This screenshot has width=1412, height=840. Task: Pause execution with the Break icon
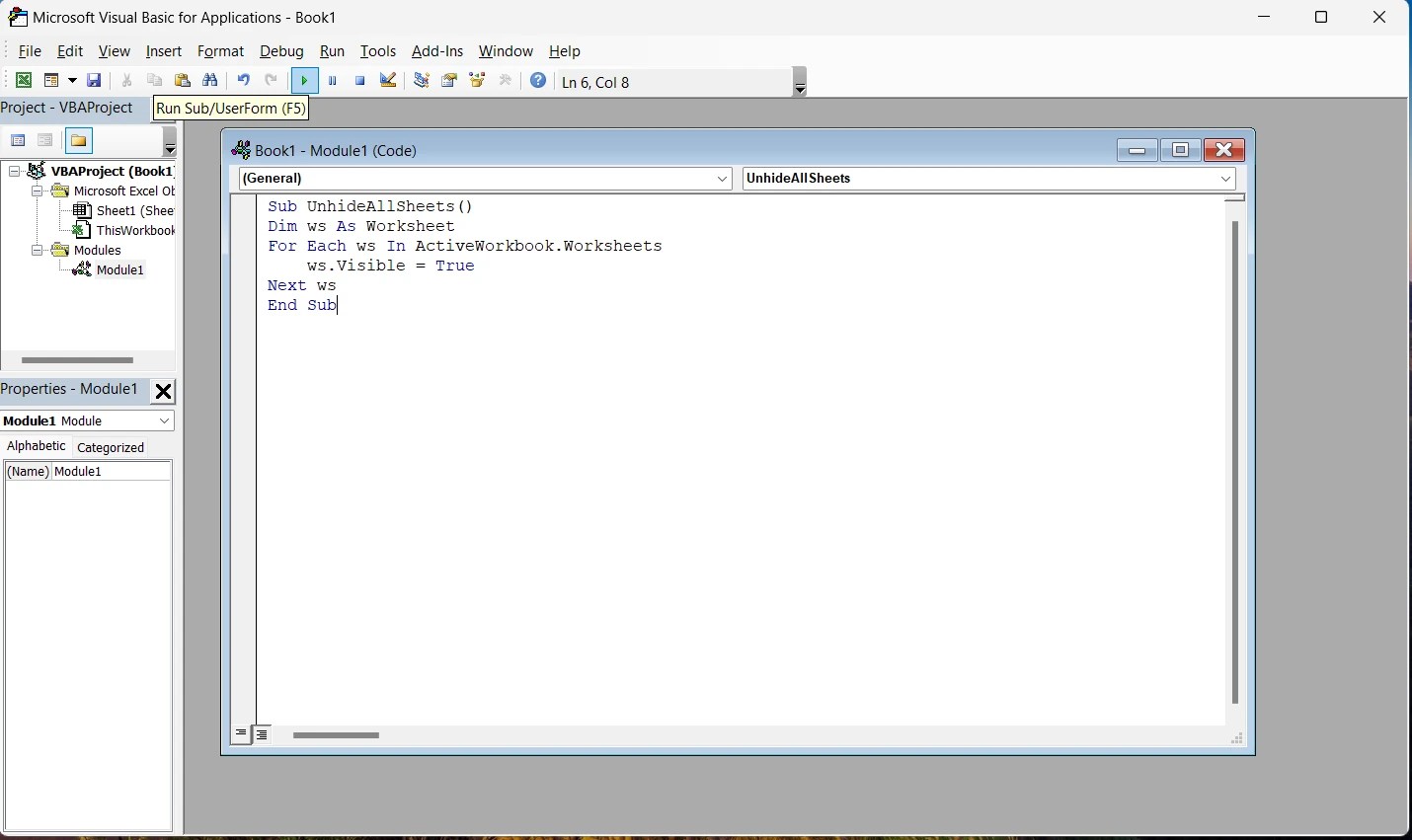[x=333, y=81]
